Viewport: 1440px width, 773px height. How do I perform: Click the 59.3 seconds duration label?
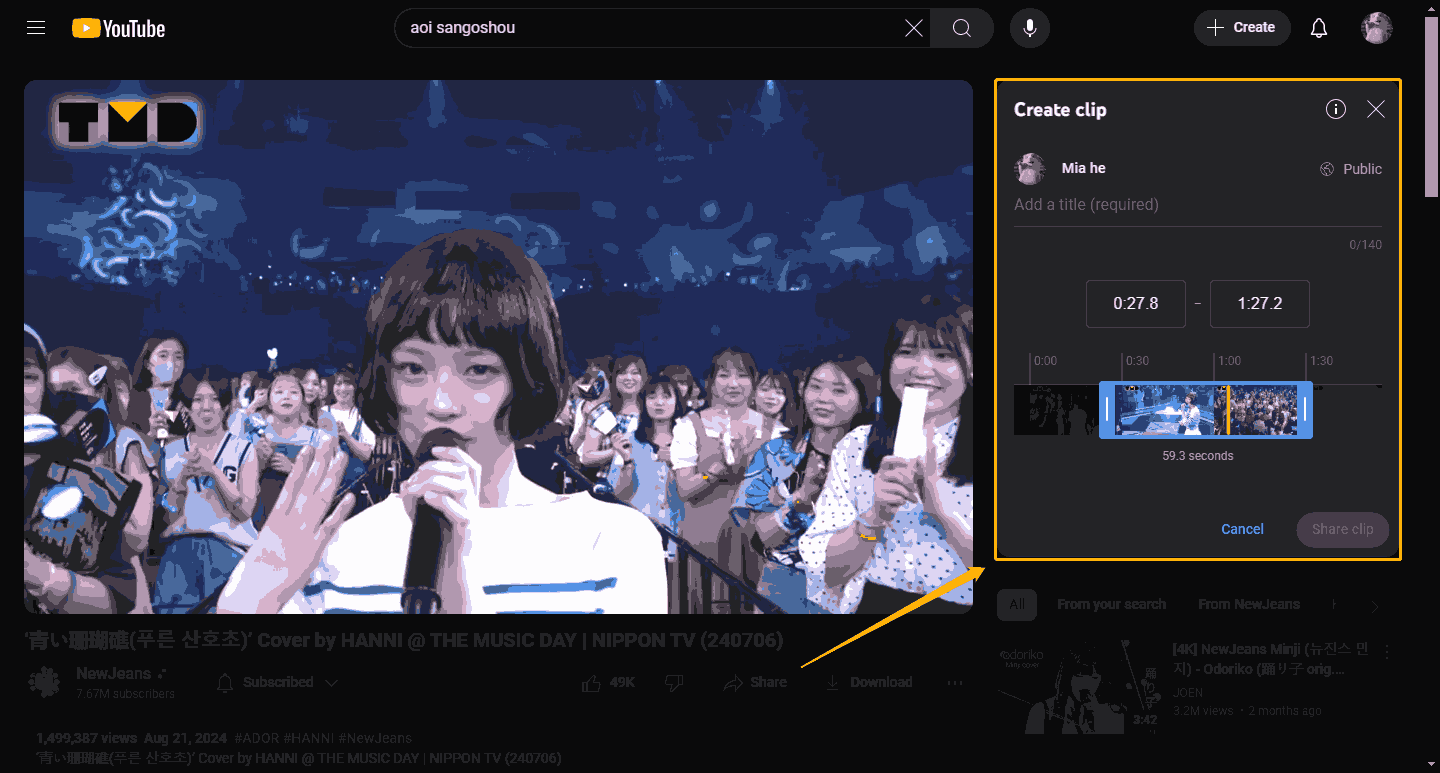1198,456
